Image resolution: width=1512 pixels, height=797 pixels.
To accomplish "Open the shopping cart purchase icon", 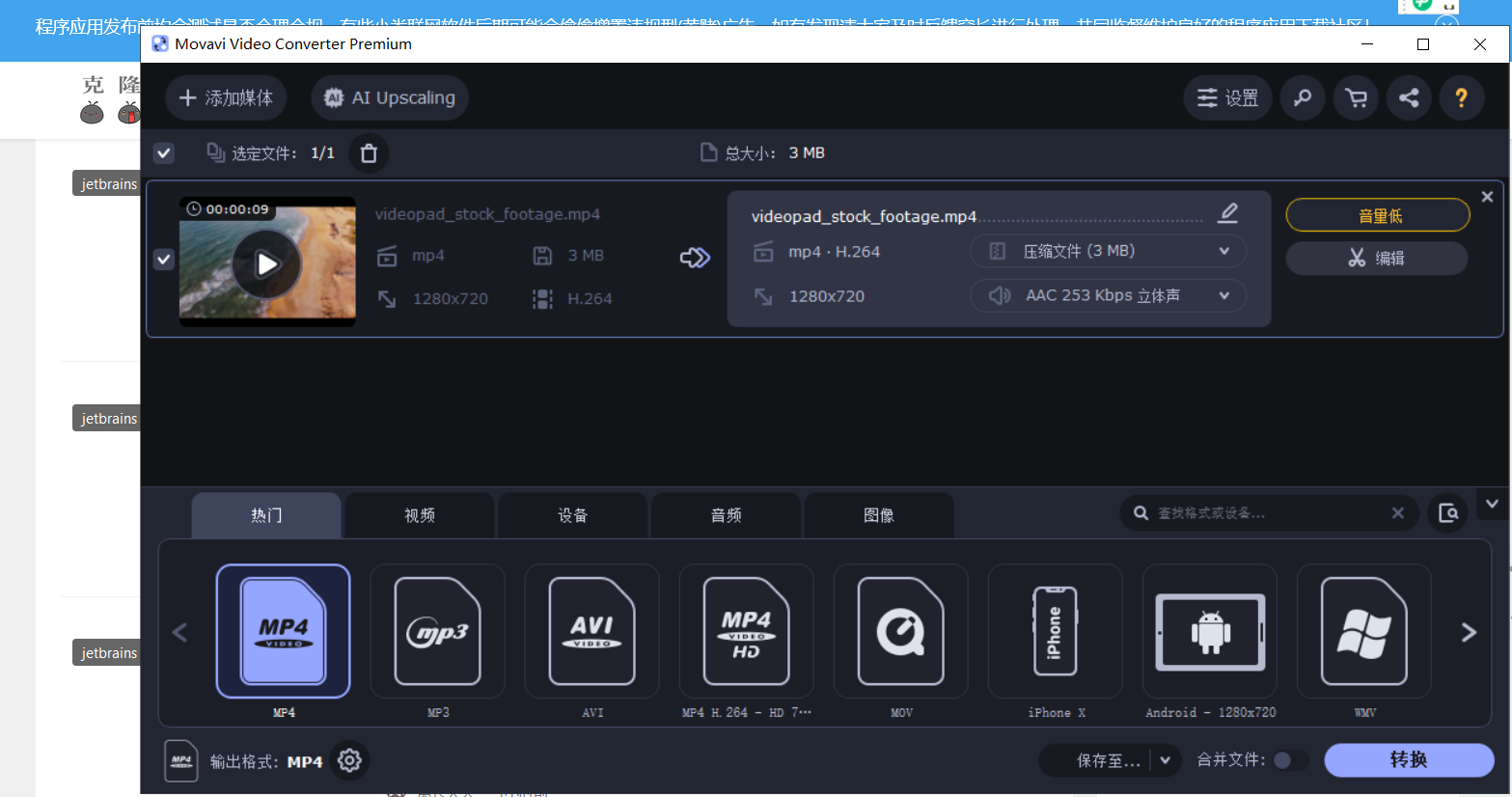I will tap(1356, 97).
